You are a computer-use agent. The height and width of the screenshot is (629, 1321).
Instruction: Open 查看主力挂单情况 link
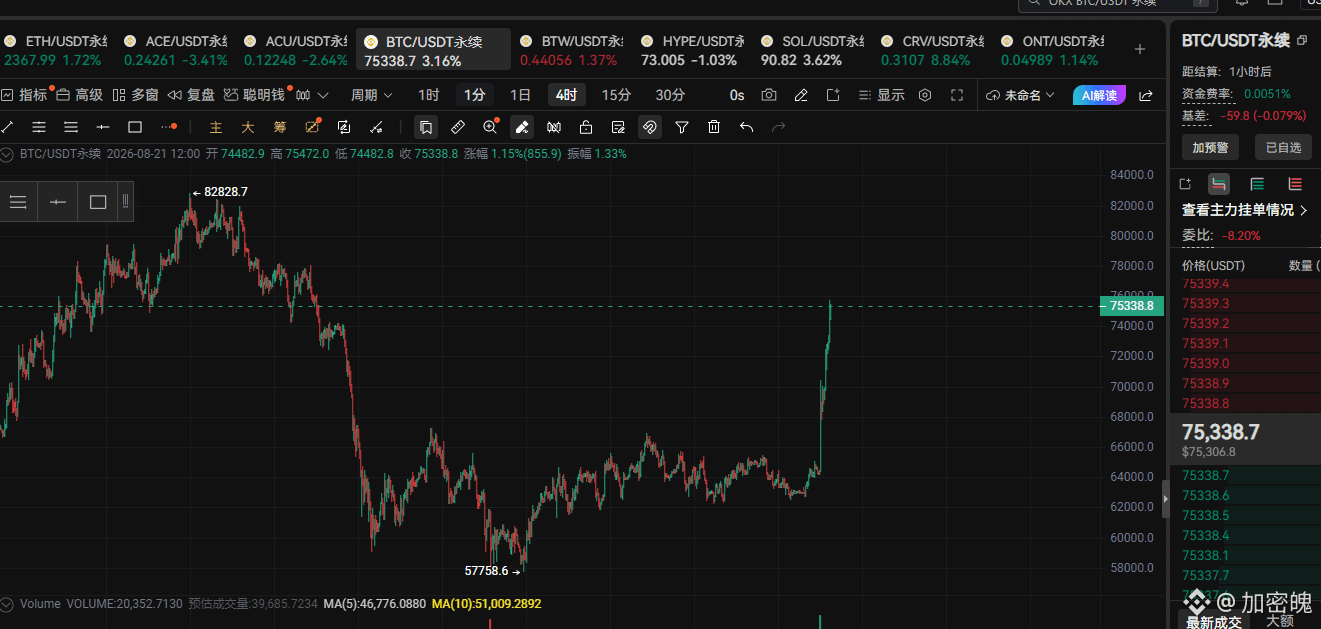pyautogui.click(x=1245, y=210)
